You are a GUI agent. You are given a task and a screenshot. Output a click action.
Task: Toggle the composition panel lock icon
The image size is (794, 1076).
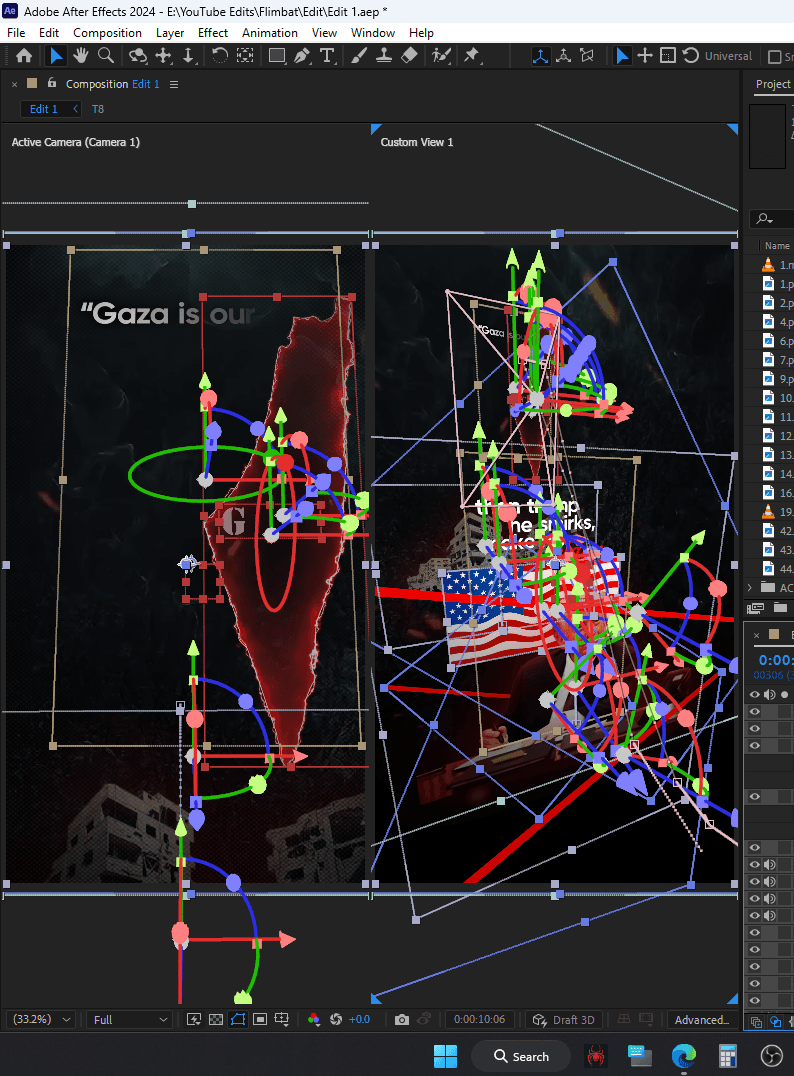[x=51, y=83]
